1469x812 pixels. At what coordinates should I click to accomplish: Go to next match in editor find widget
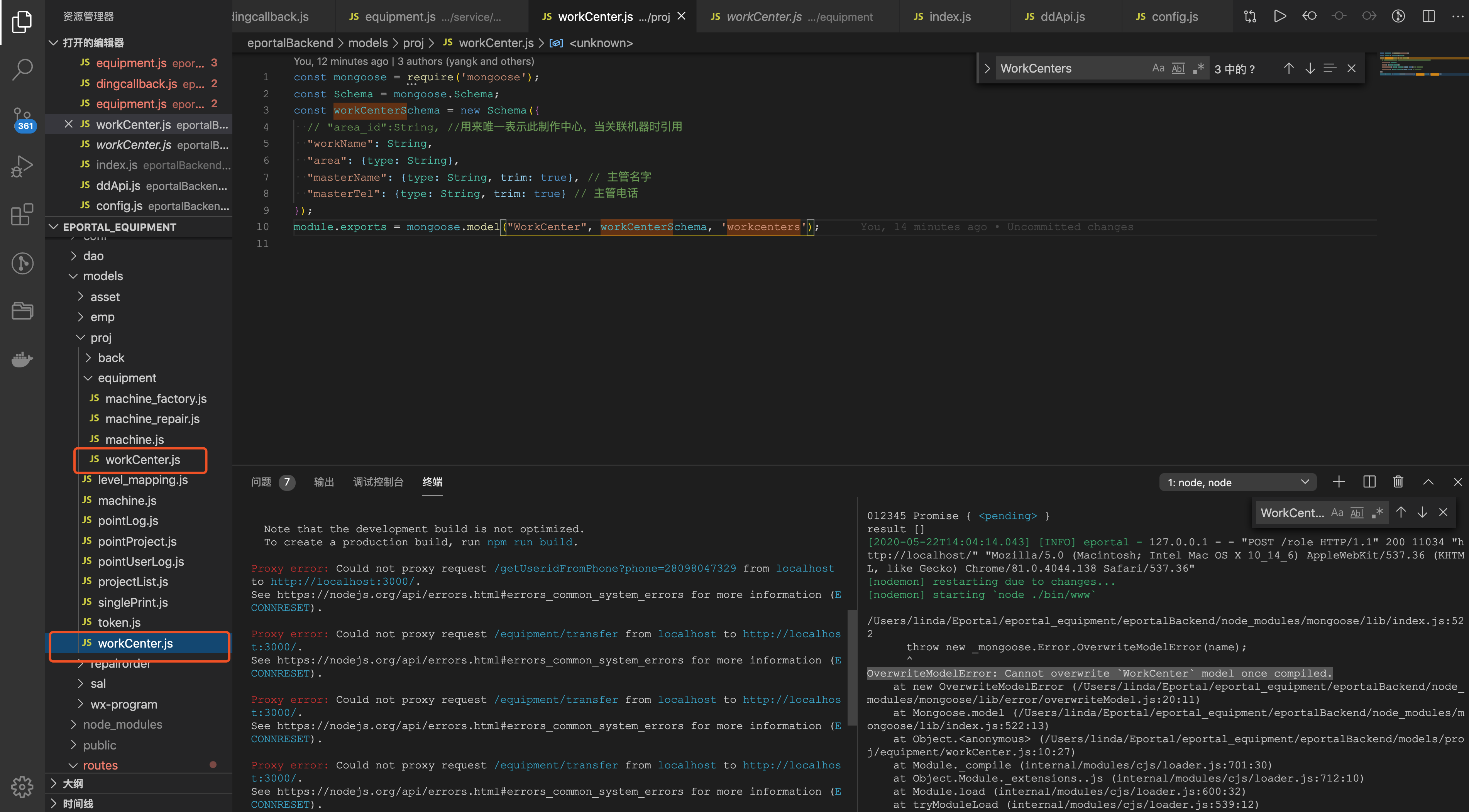point(1310,68)
